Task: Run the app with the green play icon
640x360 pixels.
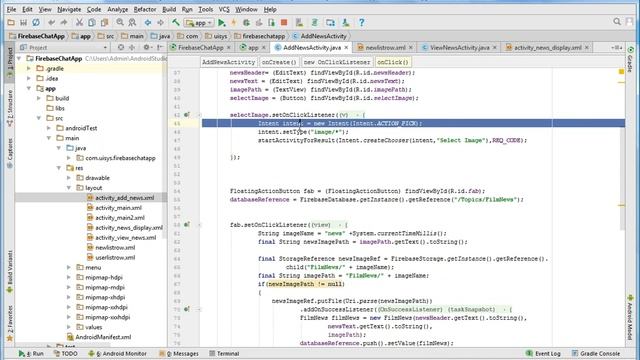Action: click(x=222, y=22)
